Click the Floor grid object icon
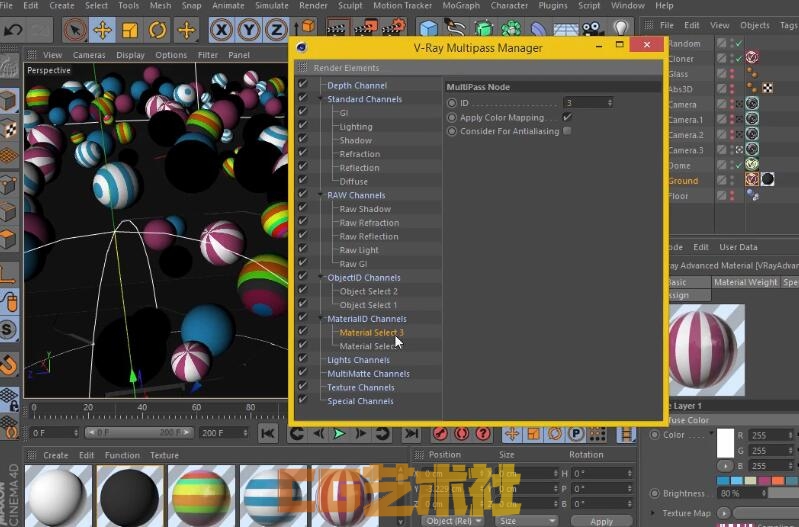799x527 pixels. 566,29
